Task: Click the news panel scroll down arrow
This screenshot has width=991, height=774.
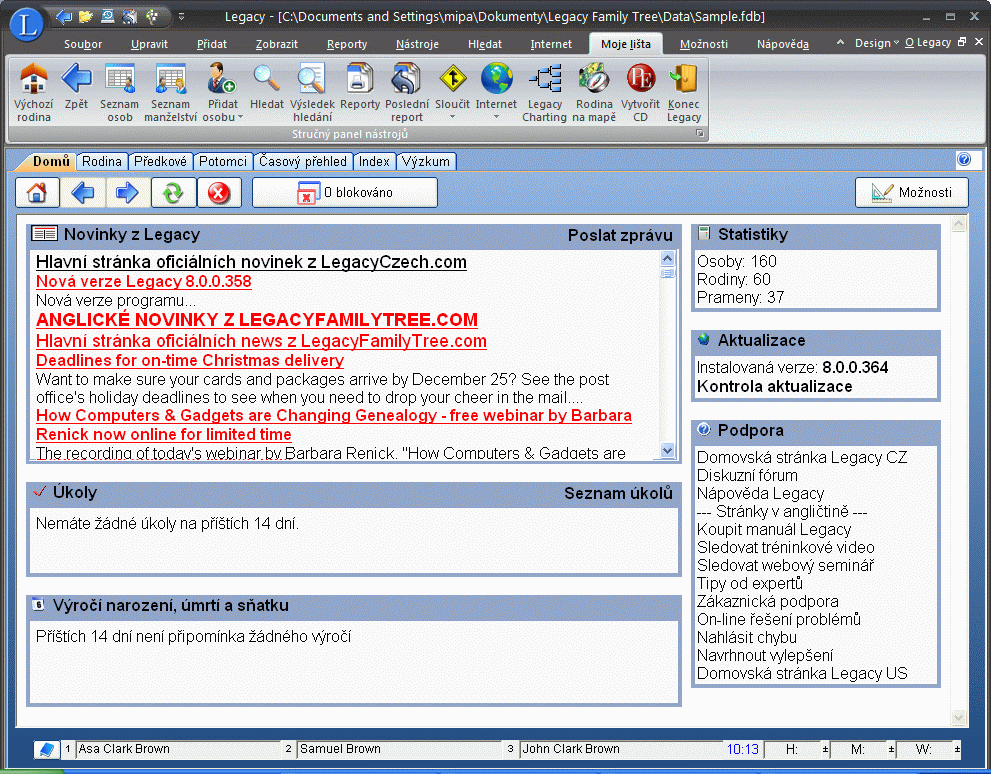Action: 667,450
